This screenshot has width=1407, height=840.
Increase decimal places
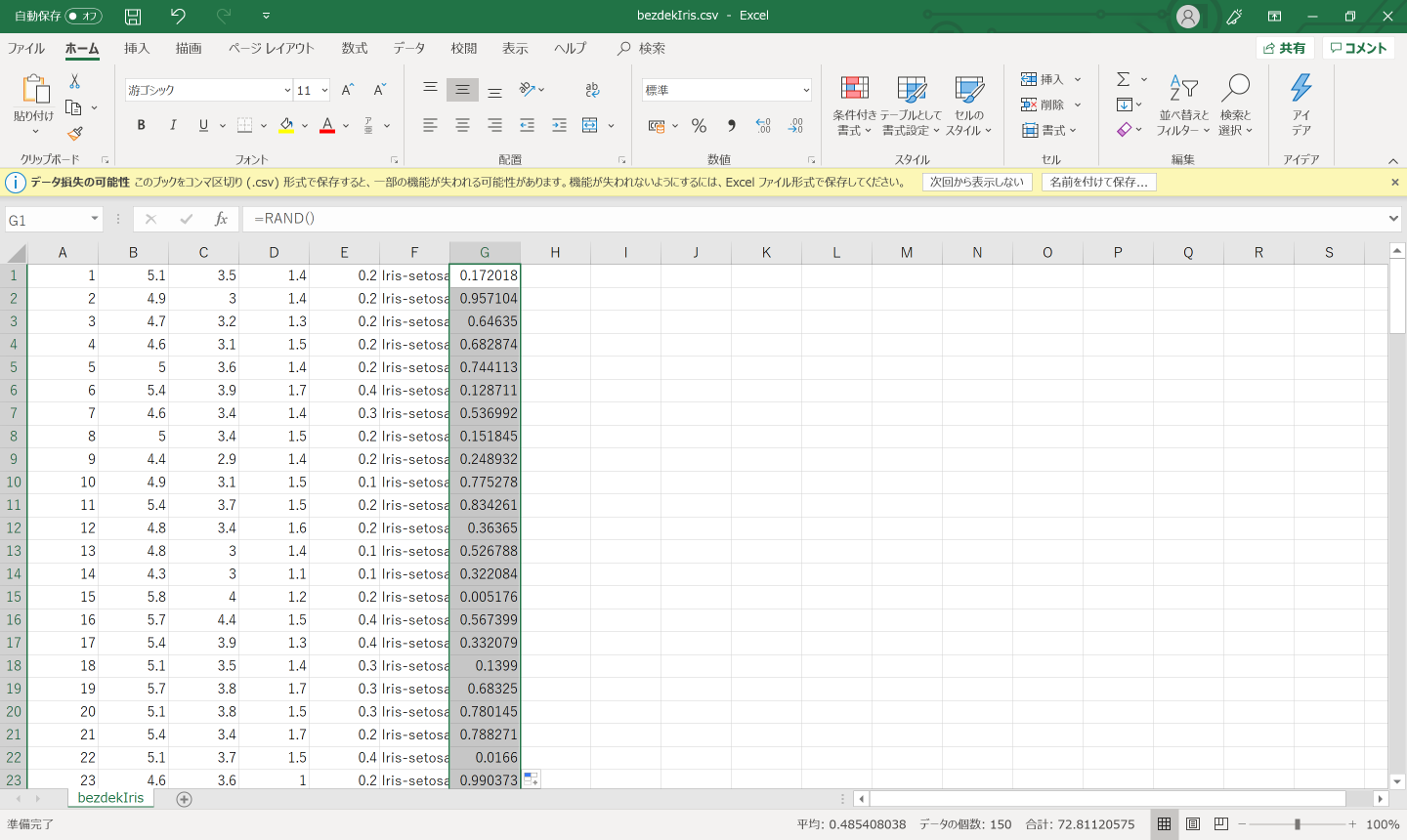763,125
